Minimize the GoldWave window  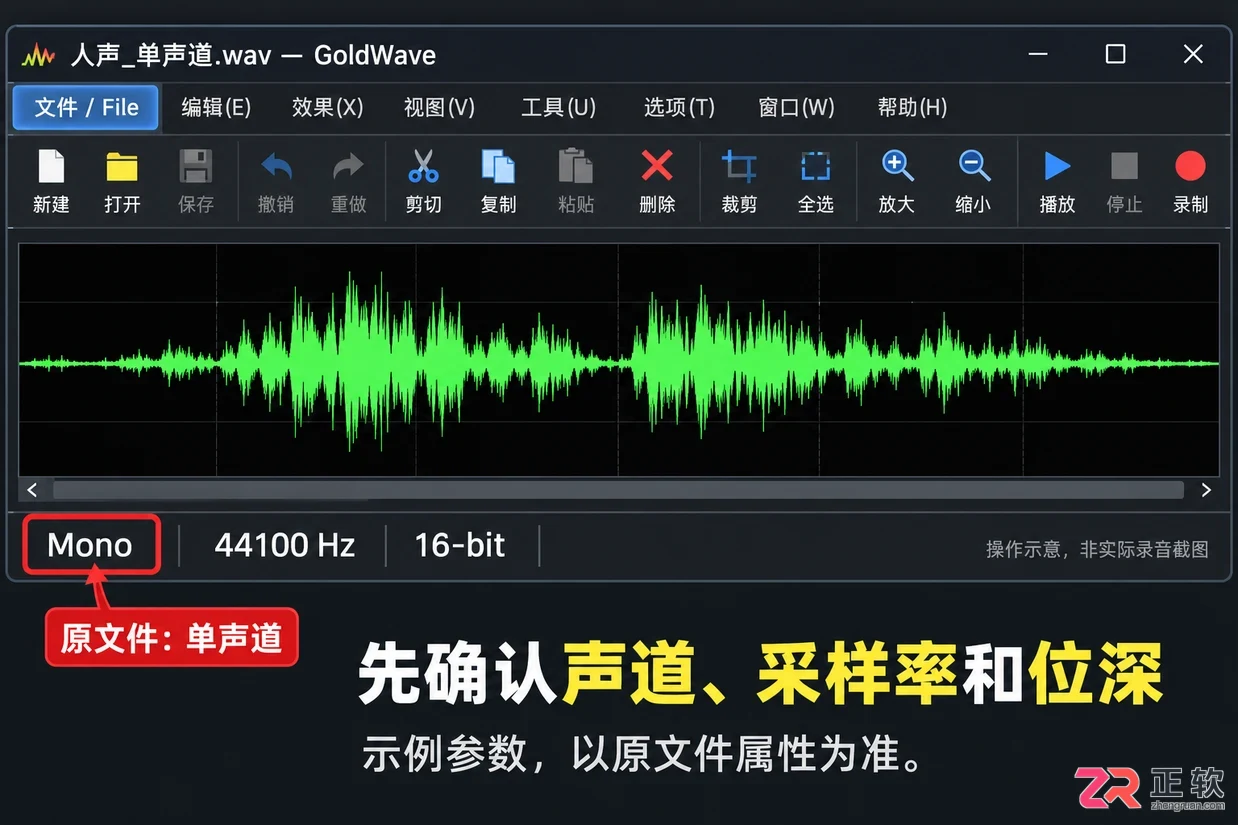coord(1038,54)
